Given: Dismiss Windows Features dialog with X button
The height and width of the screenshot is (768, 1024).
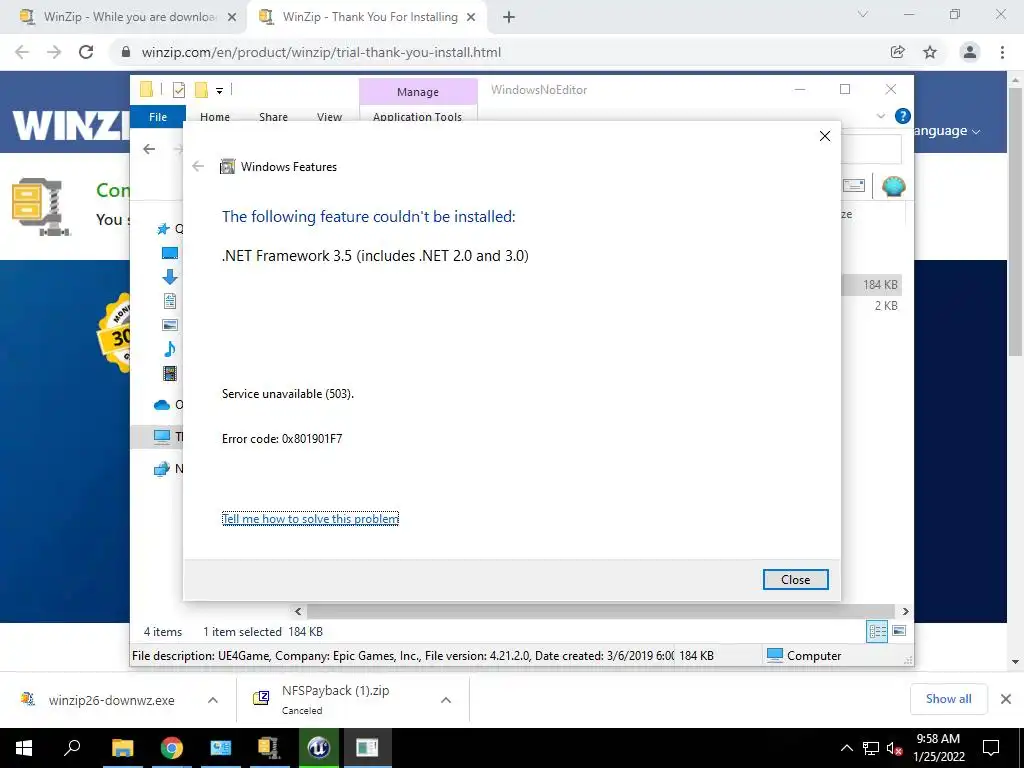Looking at the screenshot, I should pos(825,136).
